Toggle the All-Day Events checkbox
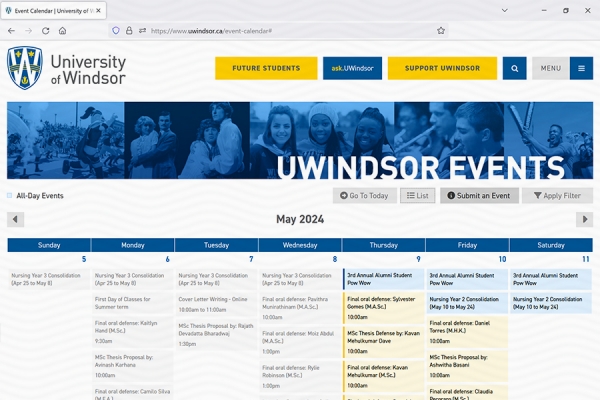This screenshot has height=400, width=600. coord(10,196)
